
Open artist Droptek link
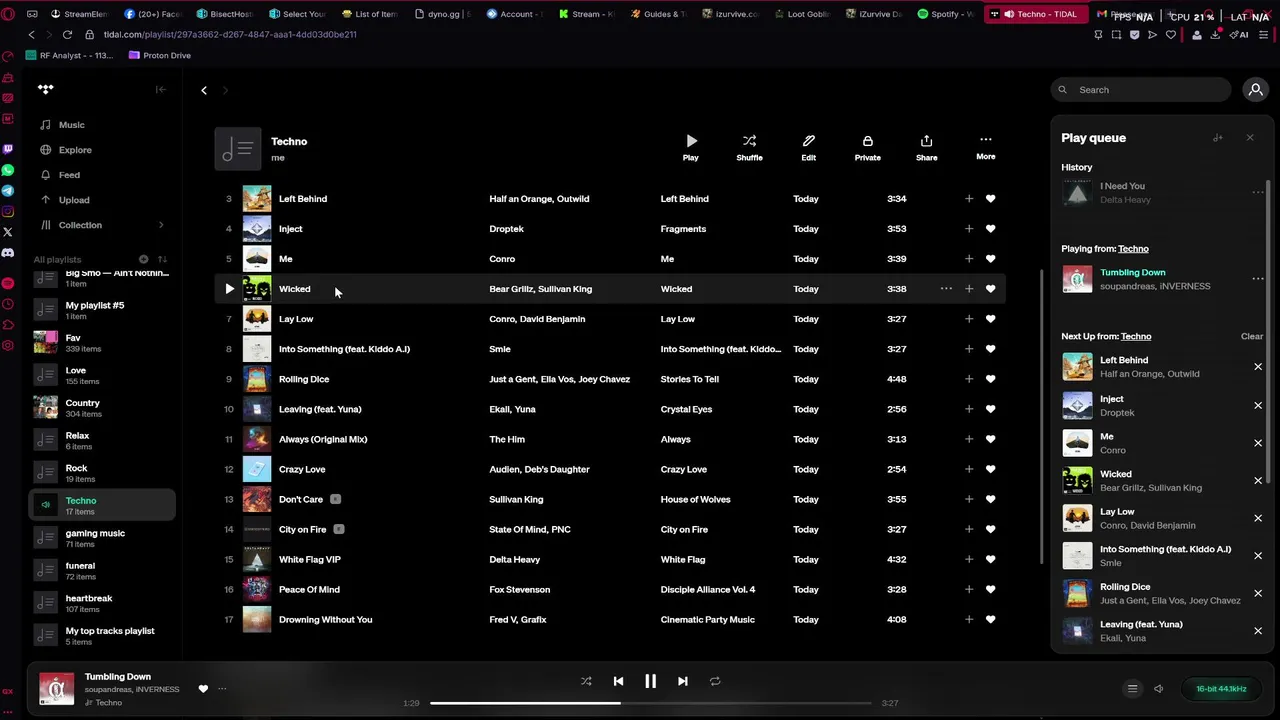pos(506,229)
